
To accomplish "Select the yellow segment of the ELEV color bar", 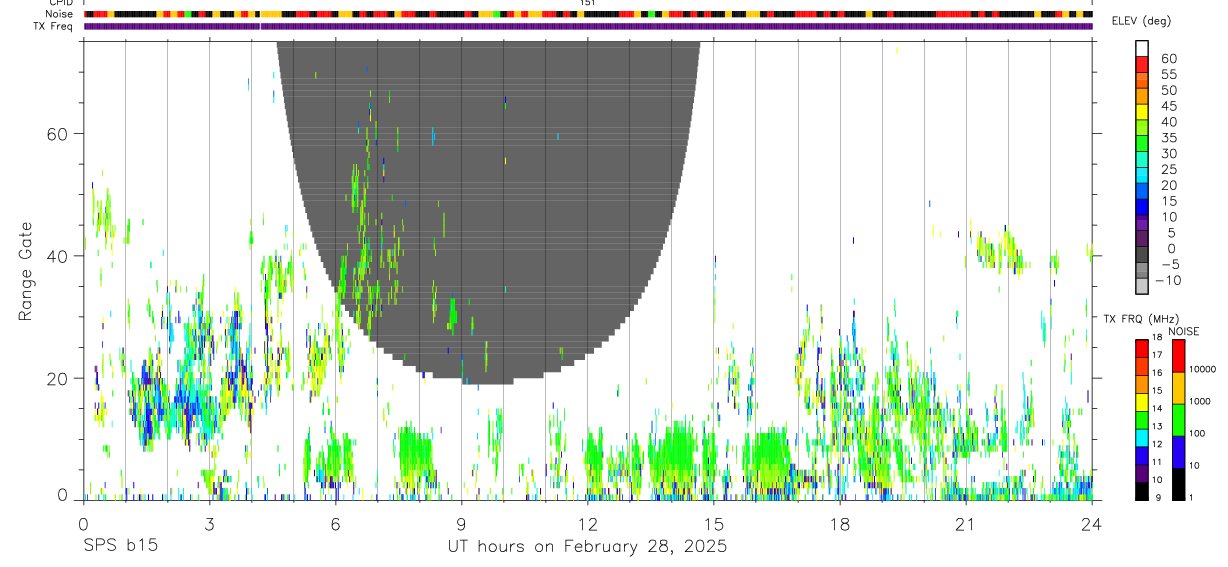I will (x=1142, y=112).
